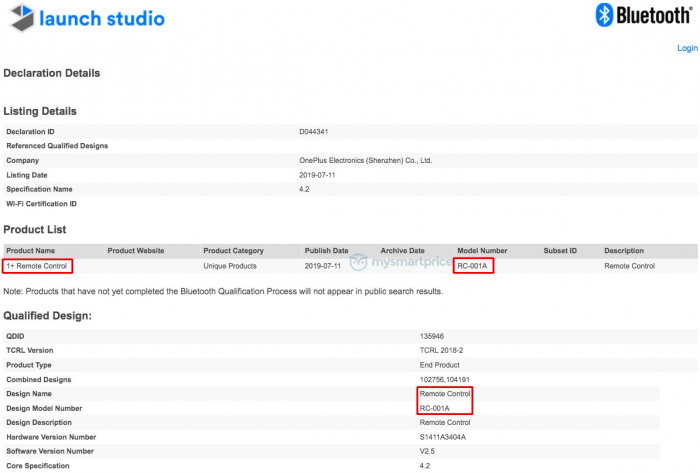
Task: Click the Launch Studio logo icon
Action: [x=20, y=17]
